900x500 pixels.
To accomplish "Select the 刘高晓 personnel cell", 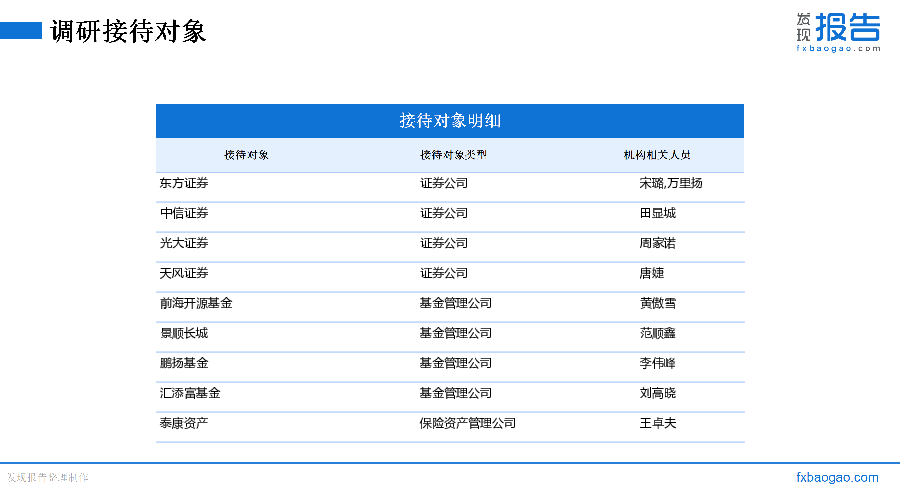I will tap(658, 393).
